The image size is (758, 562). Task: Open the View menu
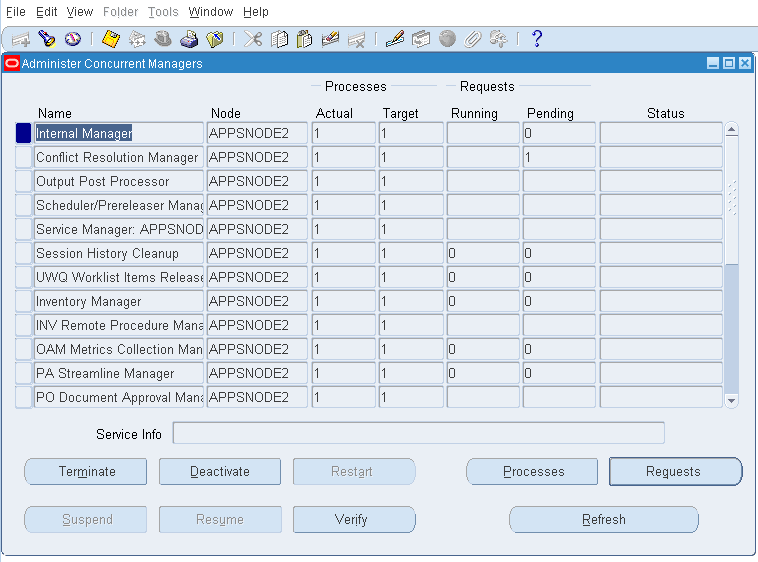(80, 12)
